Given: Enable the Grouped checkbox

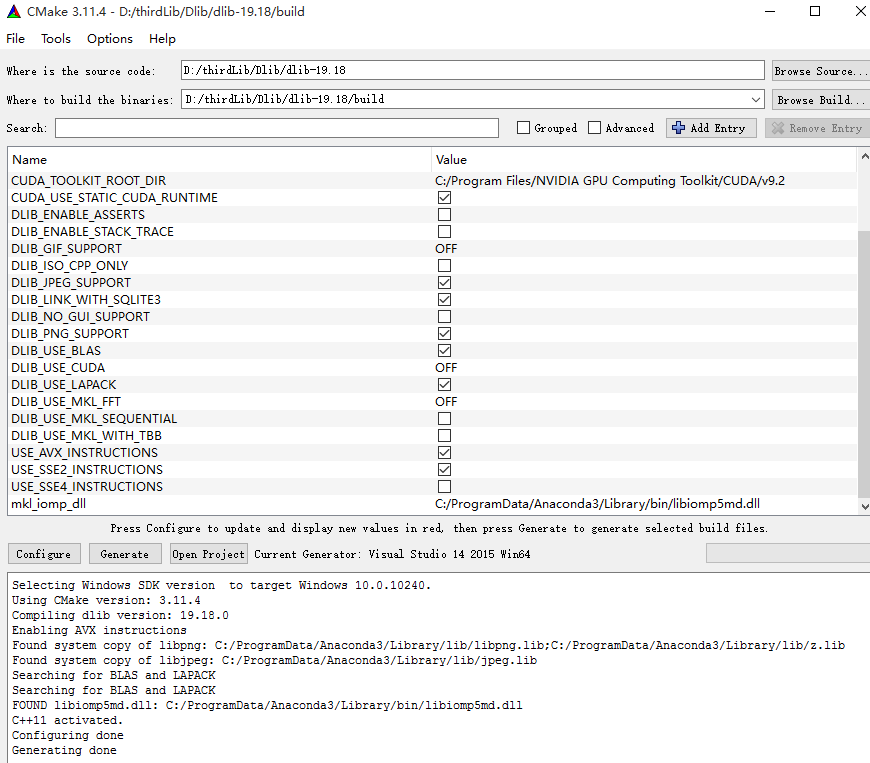Looking at the screenshot, I should pyautogui.click(x=523, y=128).
